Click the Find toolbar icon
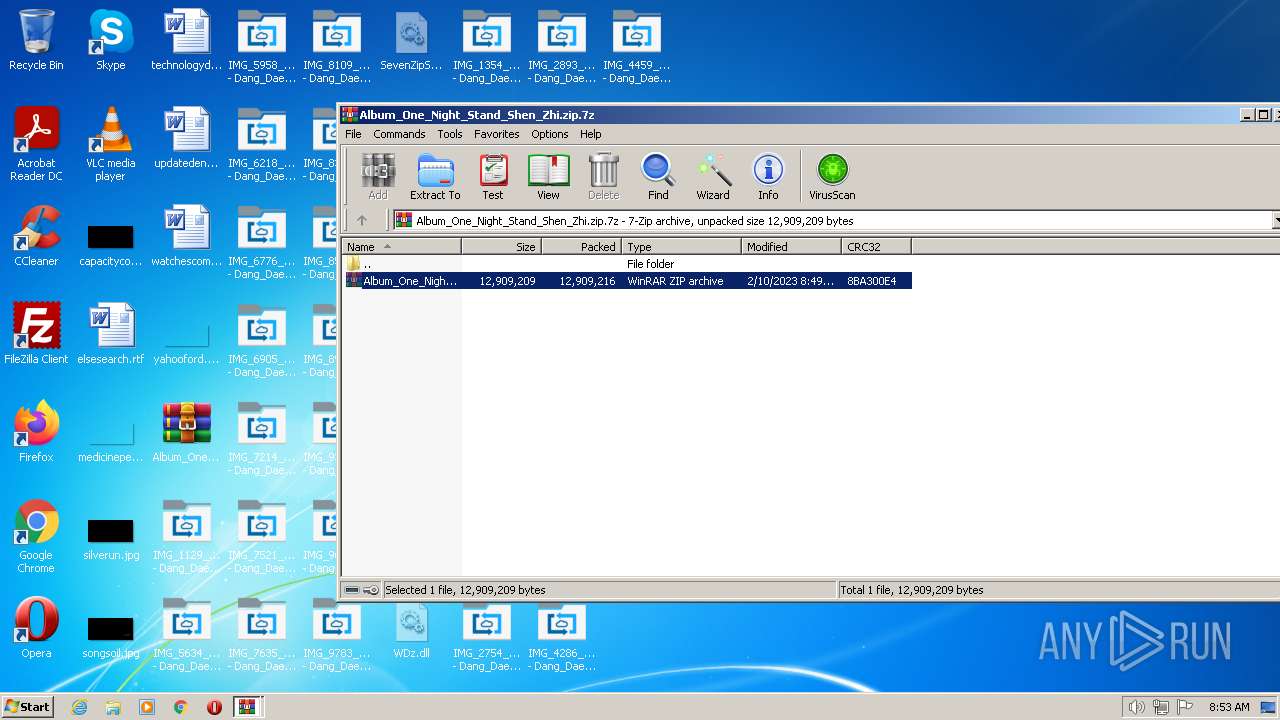The image size is (1280, 720). pos(658,177)
